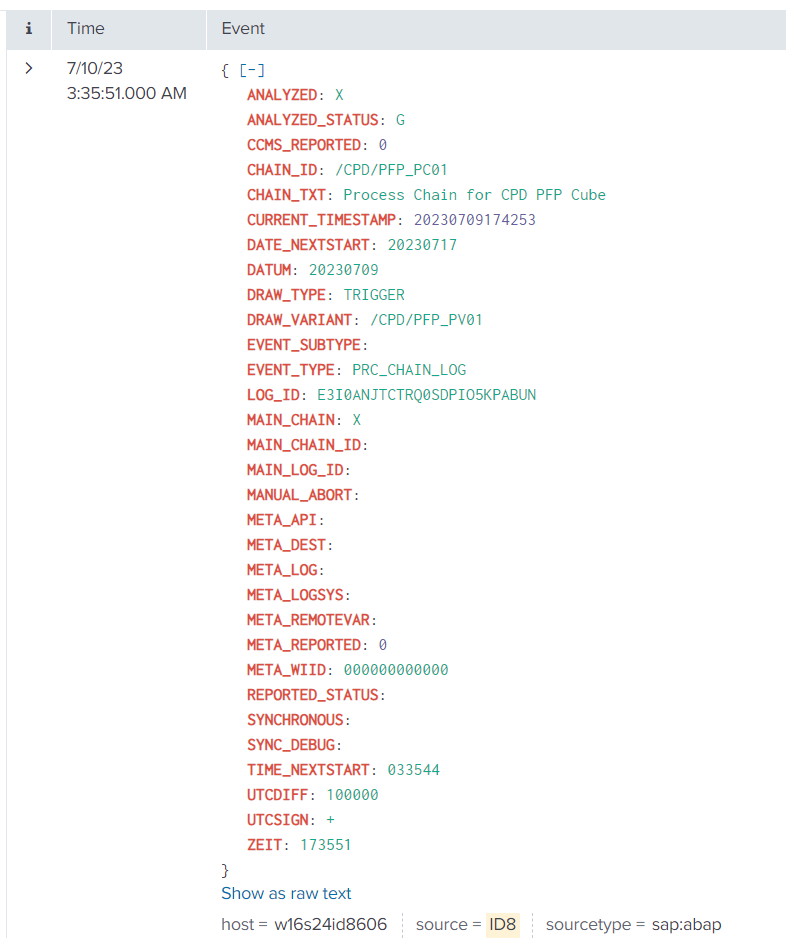This screenshot has height=938, width=786.
Task: Click the info 'i' column header
Action: click(28, 29)
